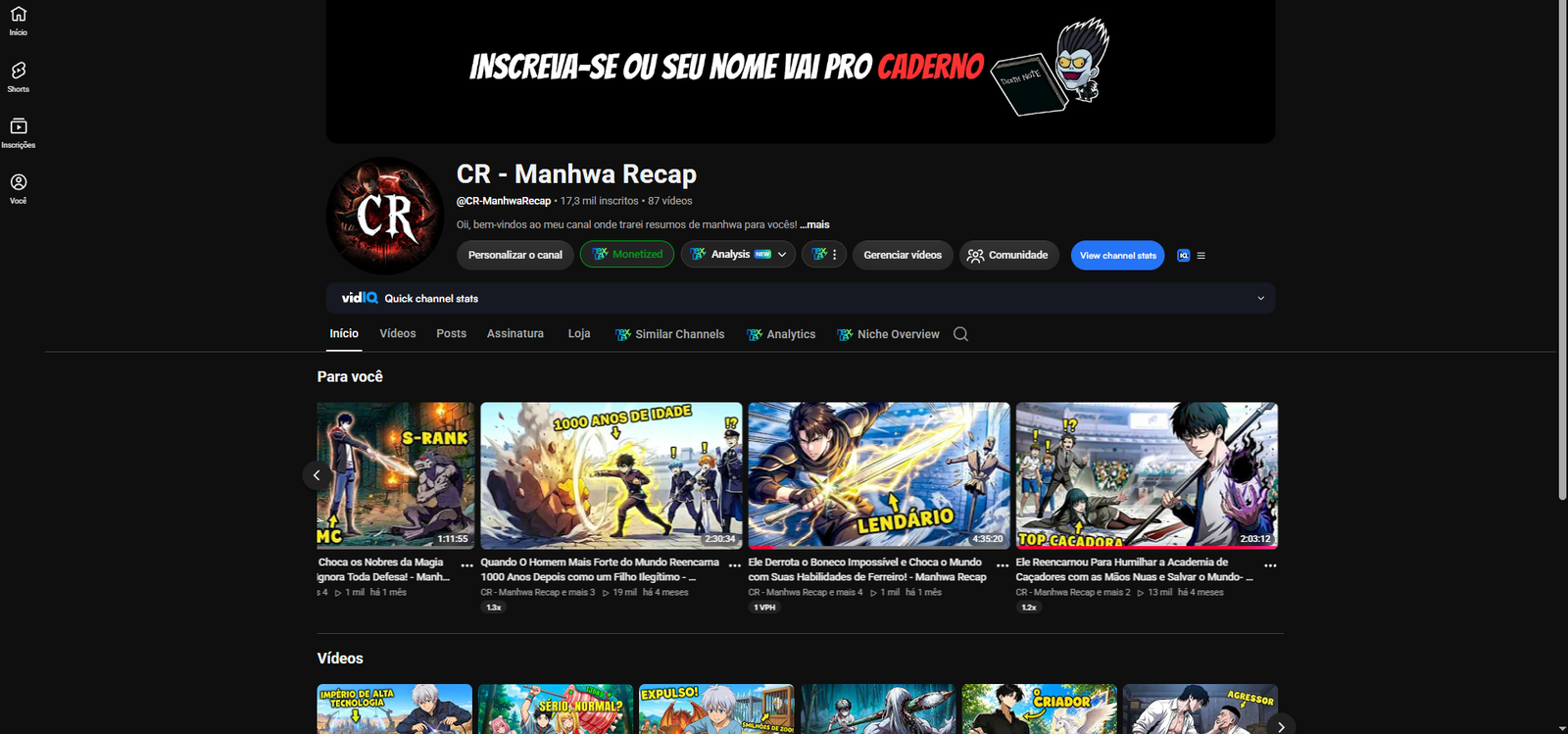Open options for 'Ele Derrota o Boneco Impossível' video
This screenshot has width=1568, height=734.
click(1003, 565)
